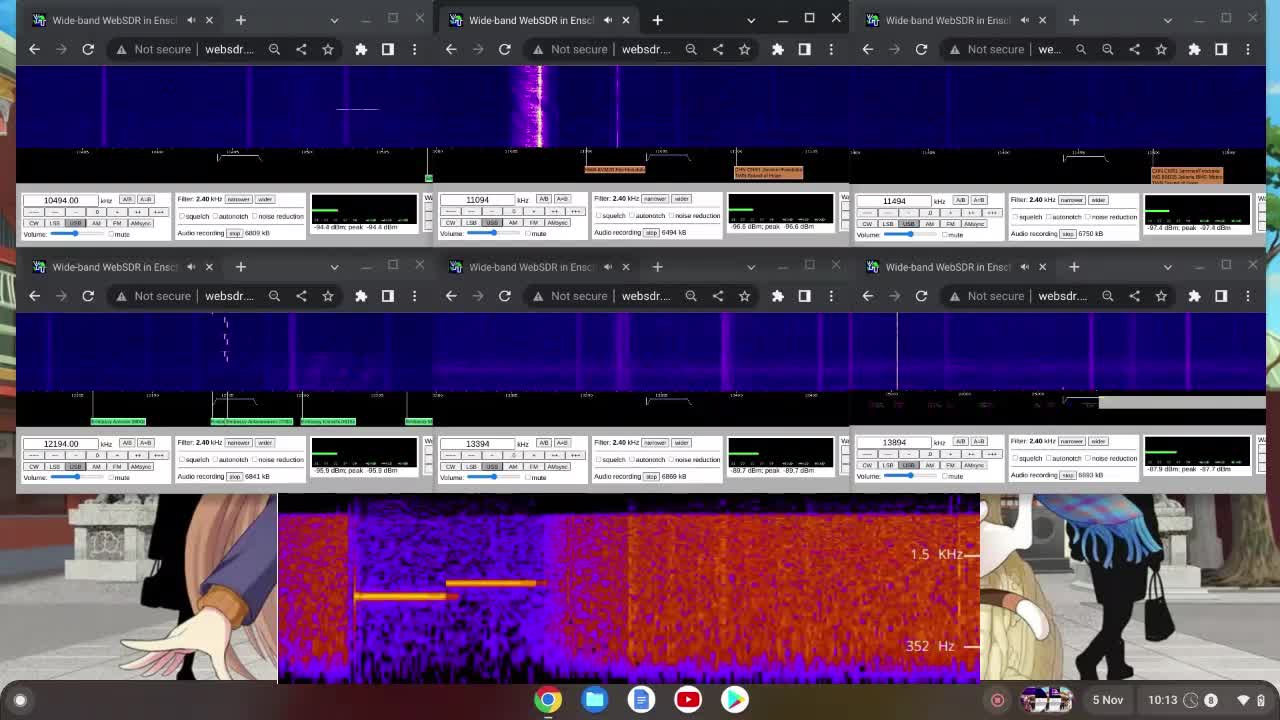
Task: Reload the page in the 11494 kHz window
Action: pyautogui.click(x=921, y=49)
